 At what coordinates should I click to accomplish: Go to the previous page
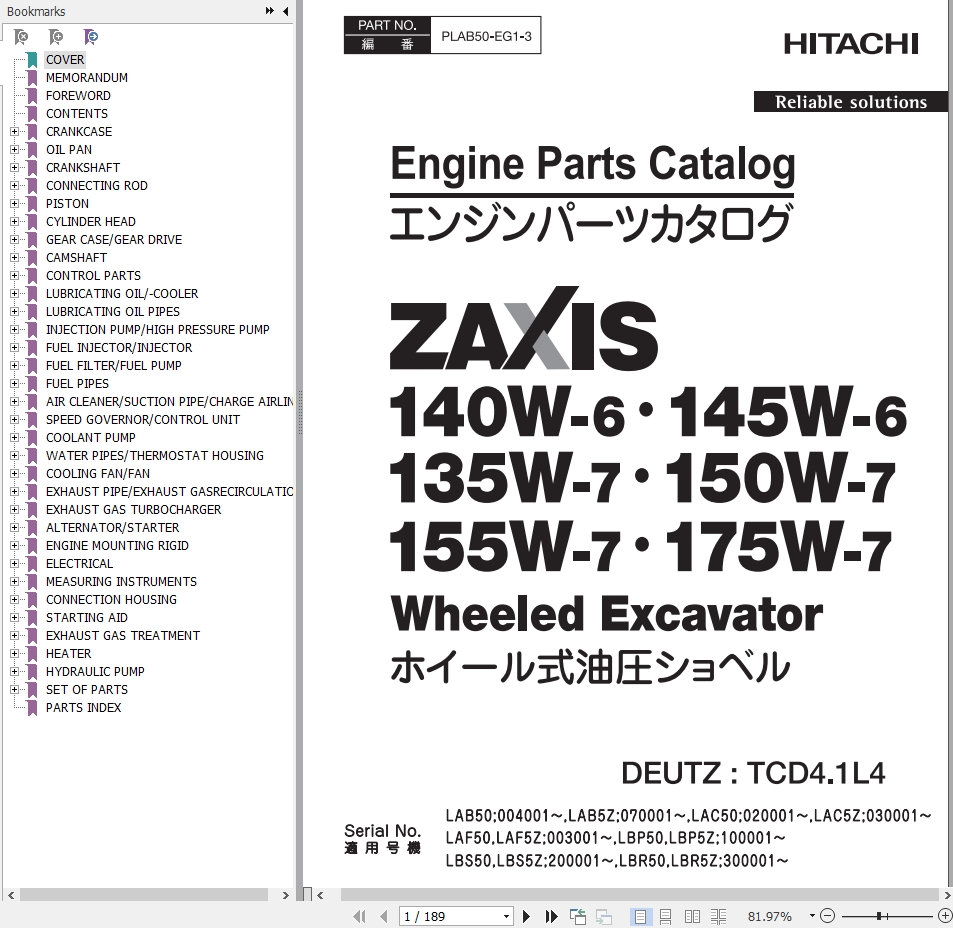click(x=383, y=916)
